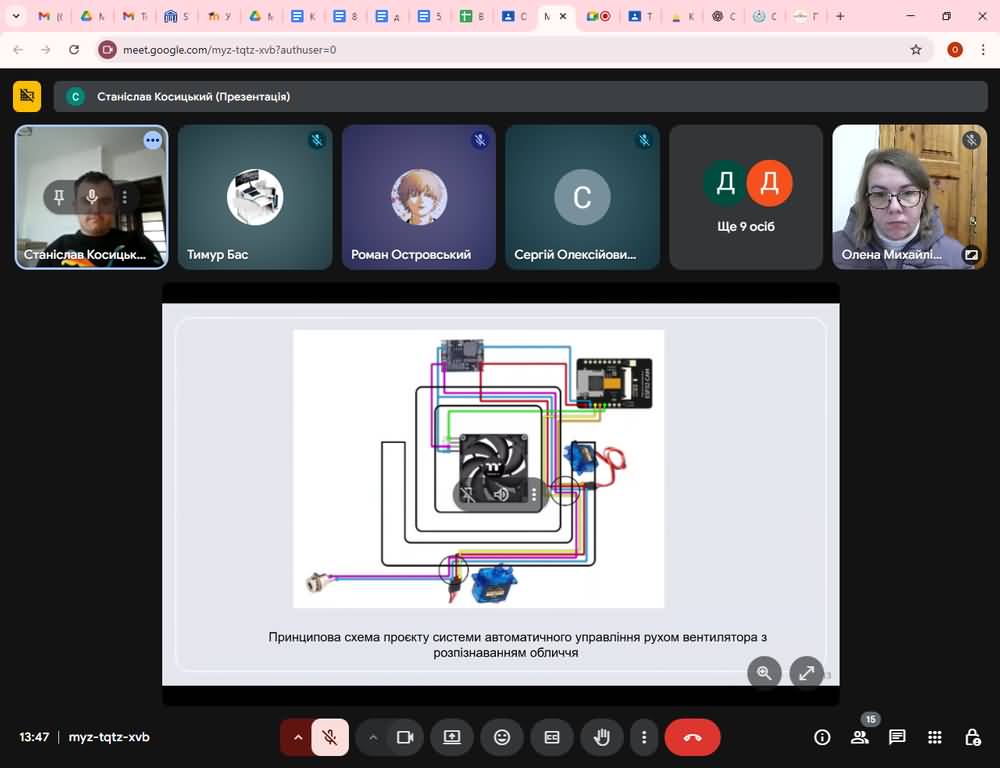Open the meeting details info icon
Viewport: 1000px width, 768px height.
pos(822,737)
